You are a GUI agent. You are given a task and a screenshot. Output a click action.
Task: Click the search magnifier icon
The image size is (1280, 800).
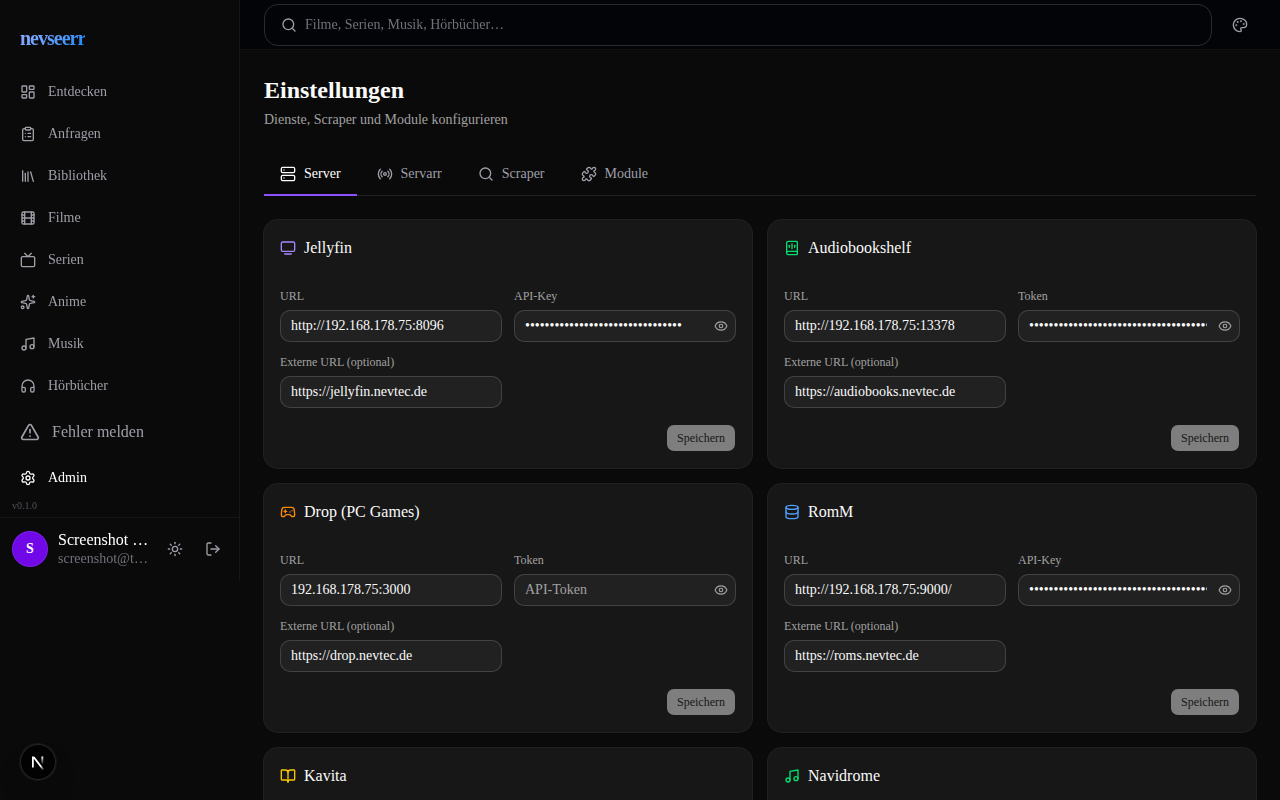pos(289,25)
